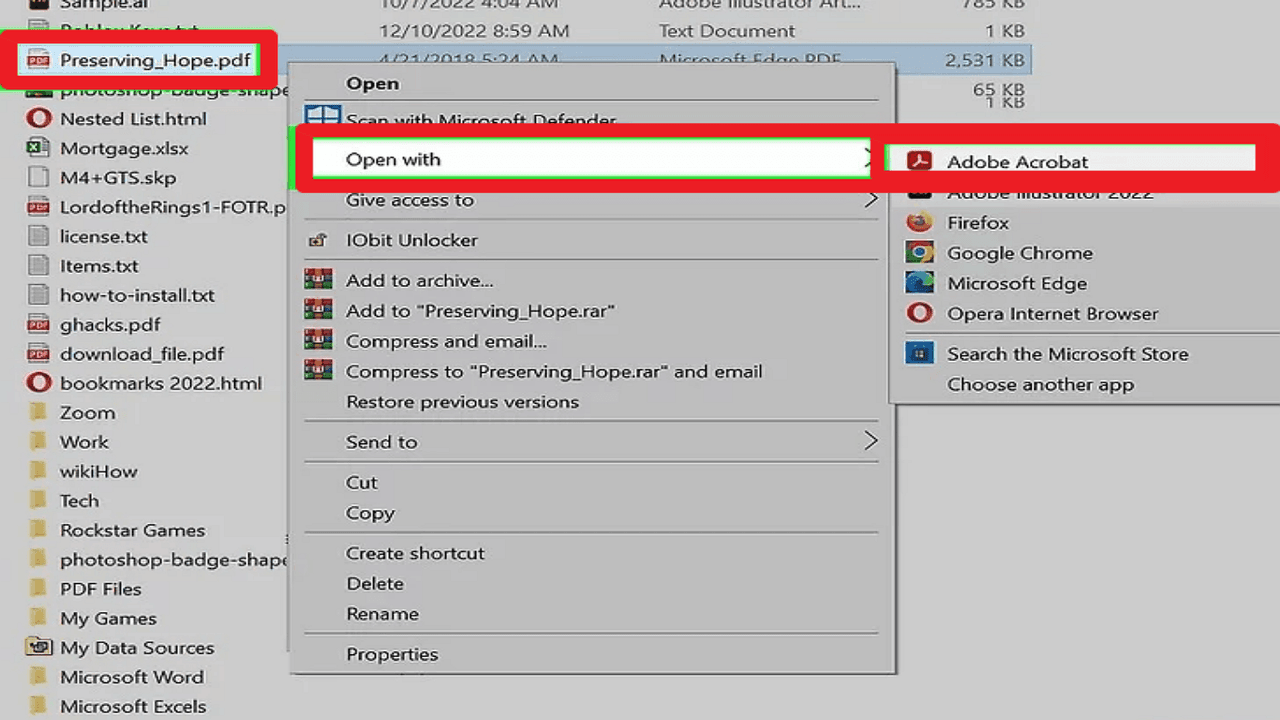Click the IObit Unlocker icon
The height and width of the screenshot is (720, 1280).
[x=318, y=241]
